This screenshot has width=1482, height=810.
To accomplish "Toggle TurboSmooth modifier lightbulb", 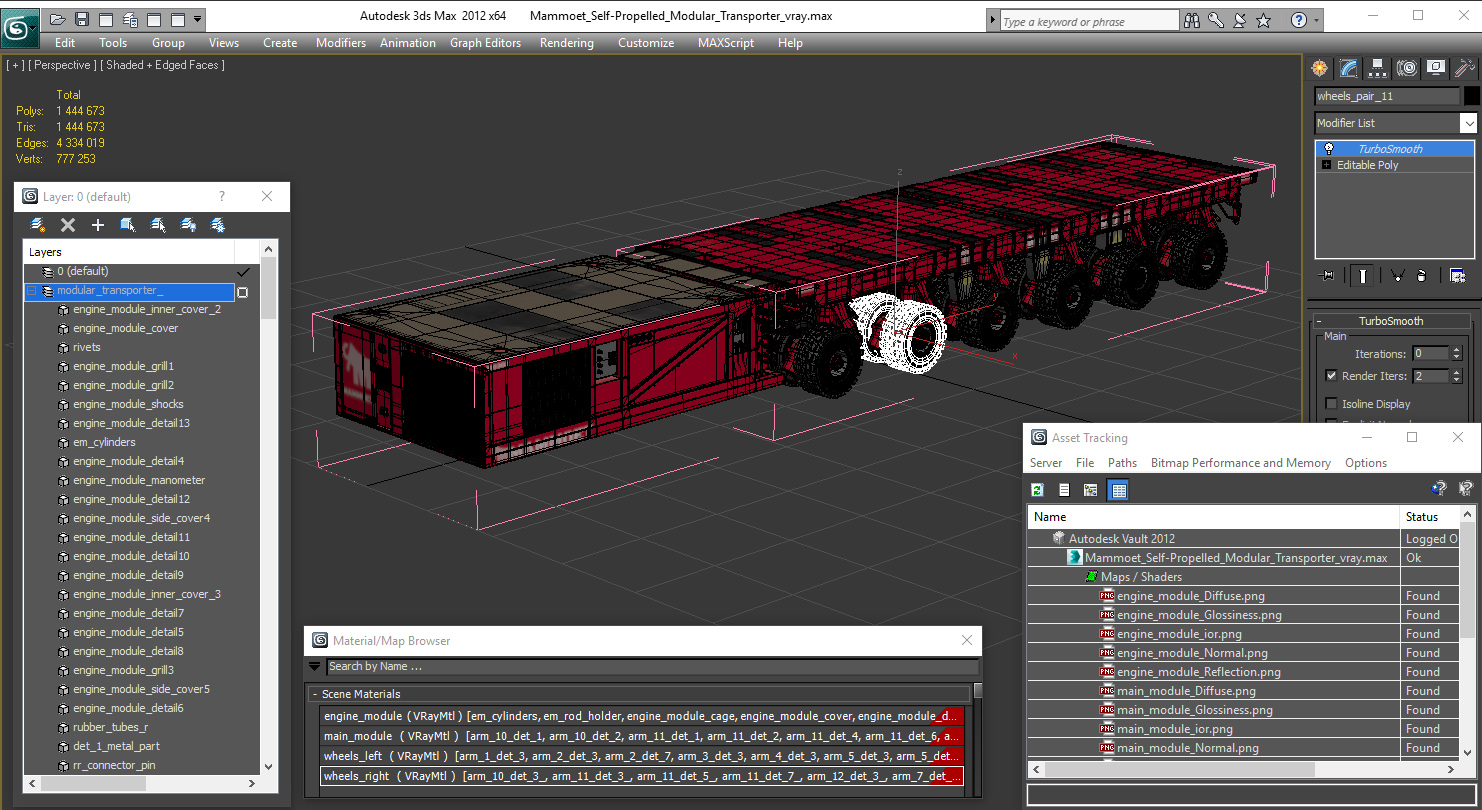I will [1327, 149].
